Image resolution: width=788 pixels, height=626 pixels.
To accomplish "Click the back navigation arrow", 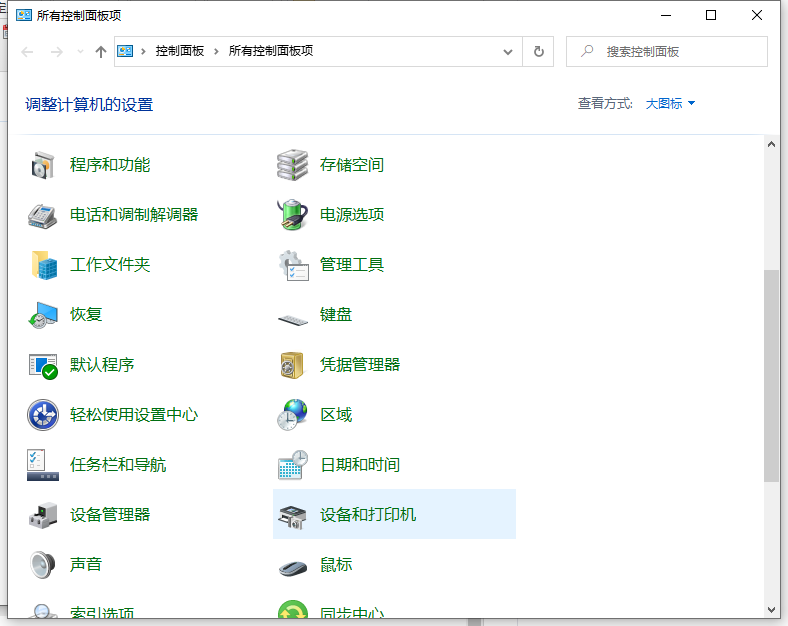I will 27,52.
